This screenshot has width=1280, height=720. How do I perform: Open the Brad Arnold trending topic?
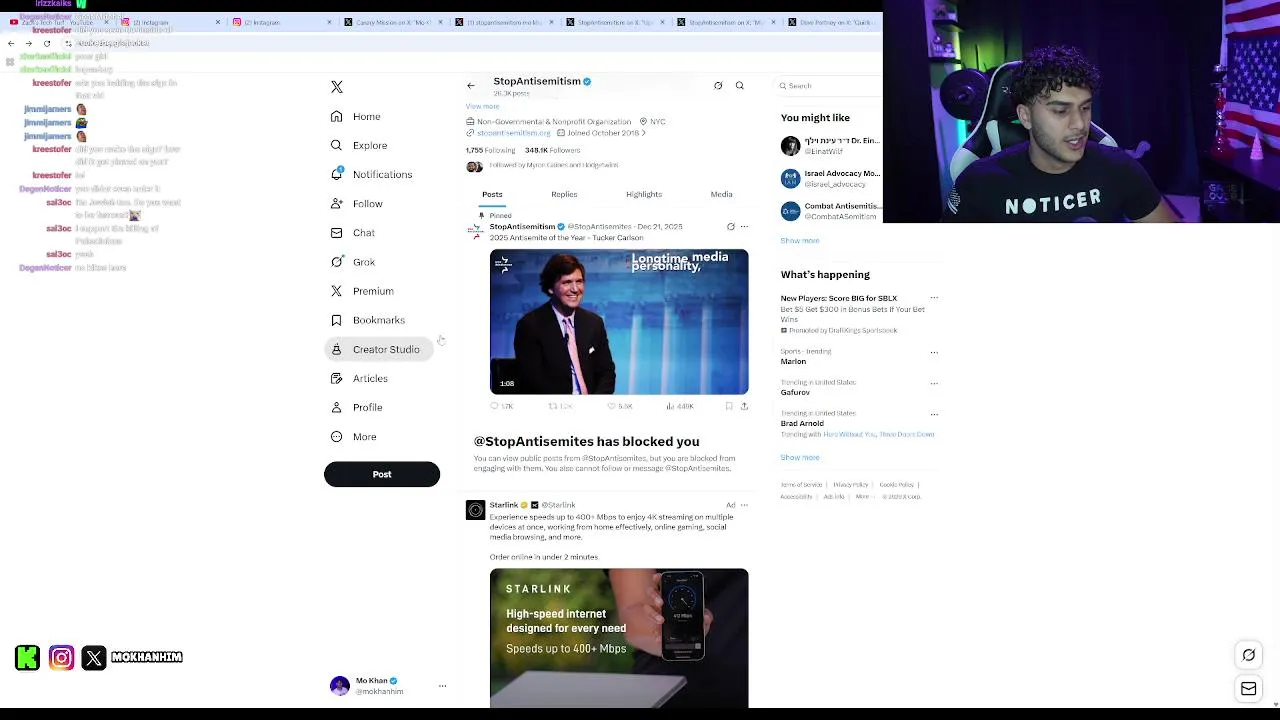pyautogui.click(x=802, y=424)
